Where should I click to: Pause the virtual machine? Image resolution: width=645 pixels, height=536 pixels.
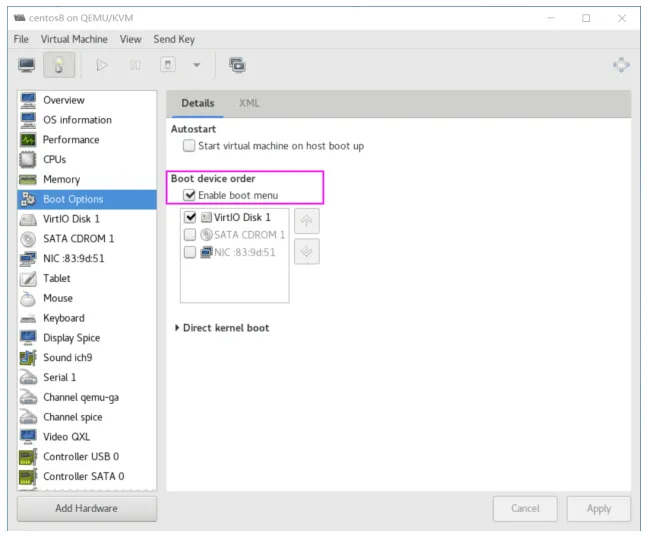(135, 65)
